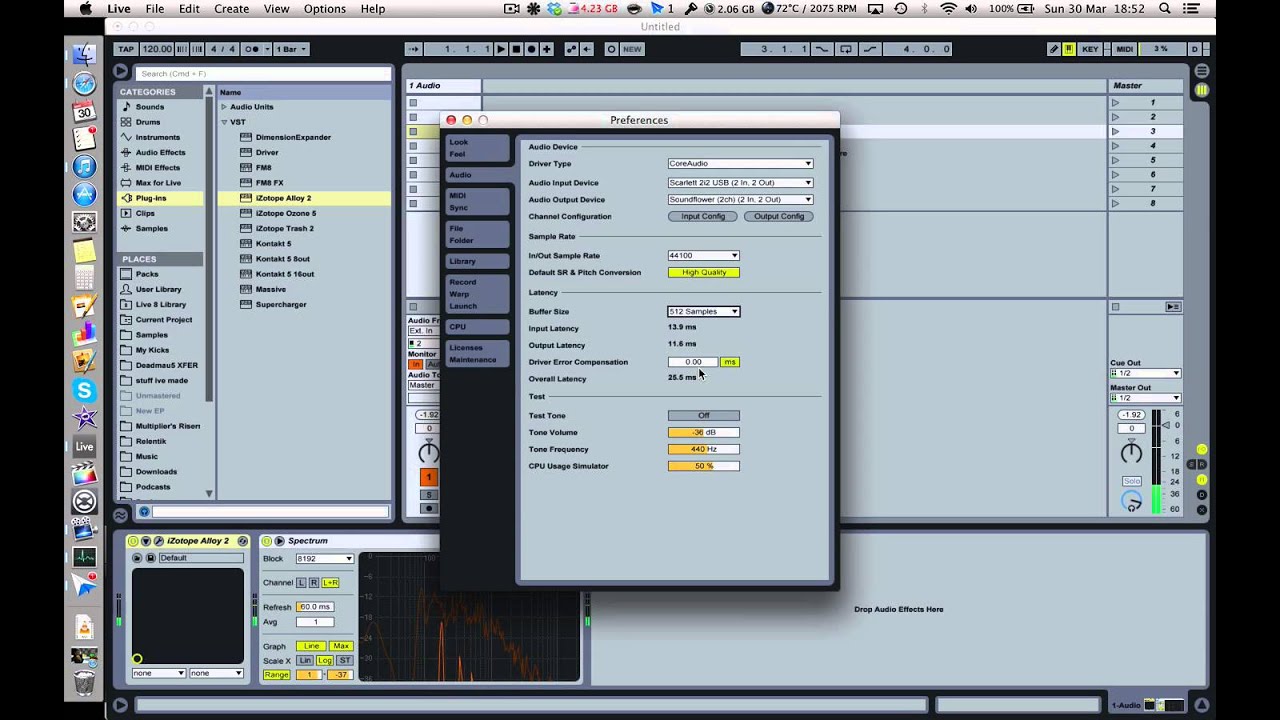
Task: Click the Output Config button
Action: tap(779, 216)
